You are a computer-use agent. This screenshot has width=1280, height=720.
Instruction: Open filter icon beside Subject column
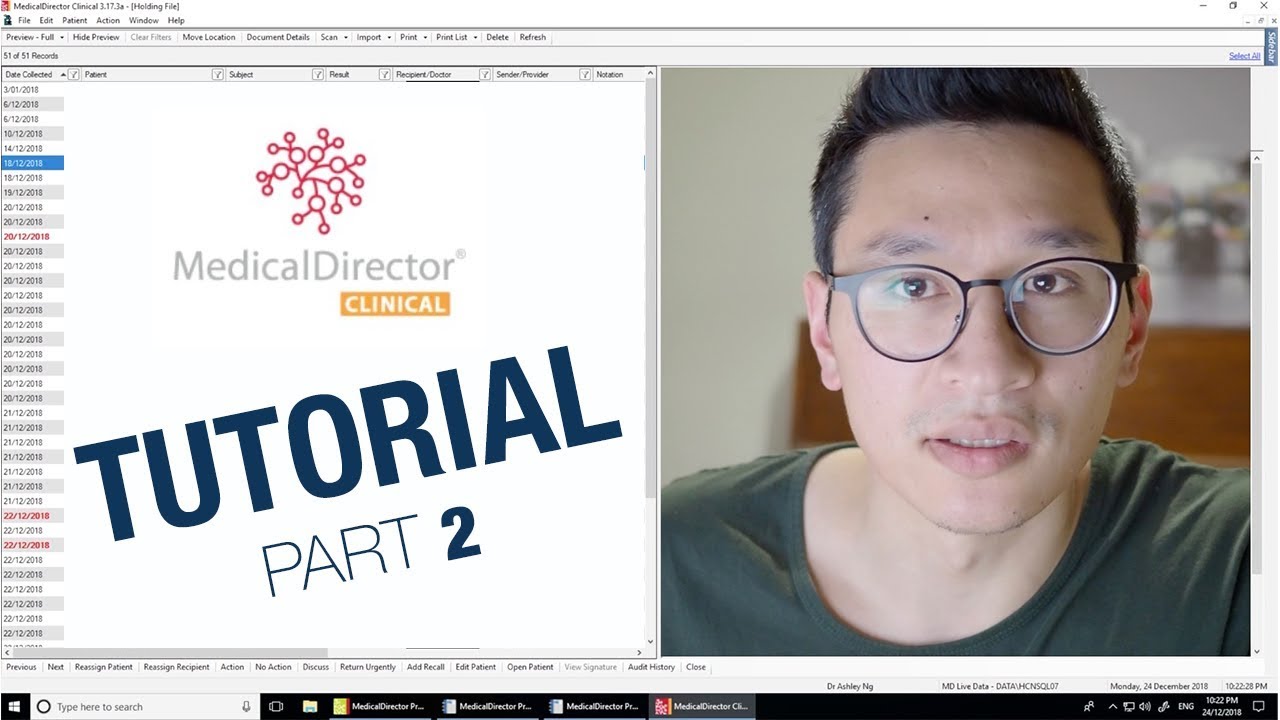(x=318, y=75)
